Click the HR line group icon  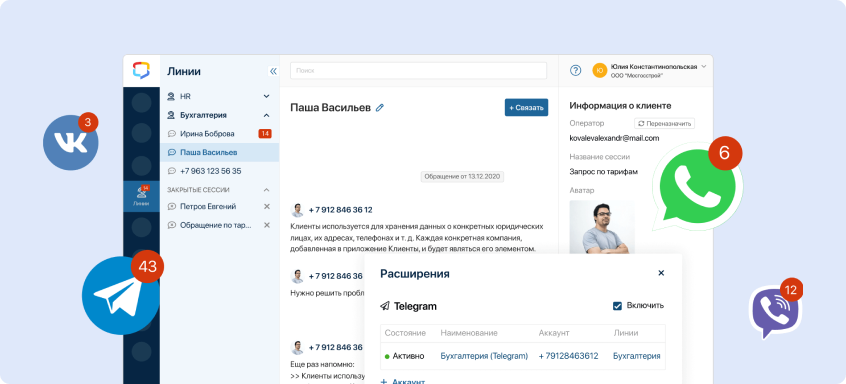click(171, 97)
